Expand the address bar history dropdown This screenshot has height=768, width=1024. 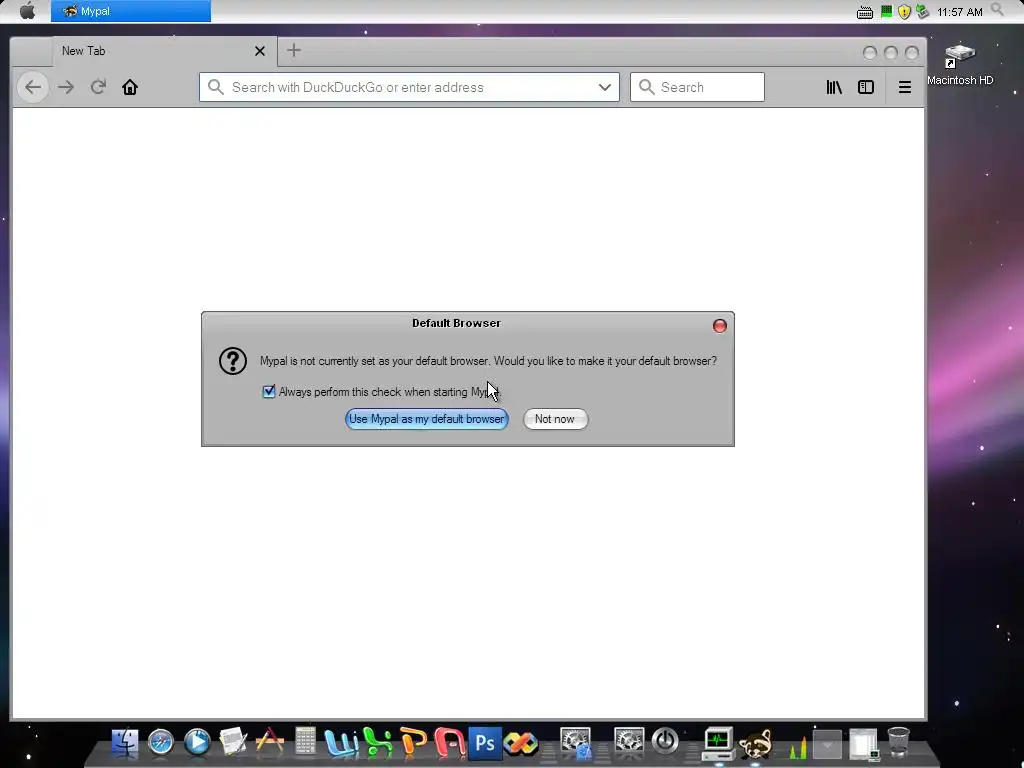tap(605, 87)
